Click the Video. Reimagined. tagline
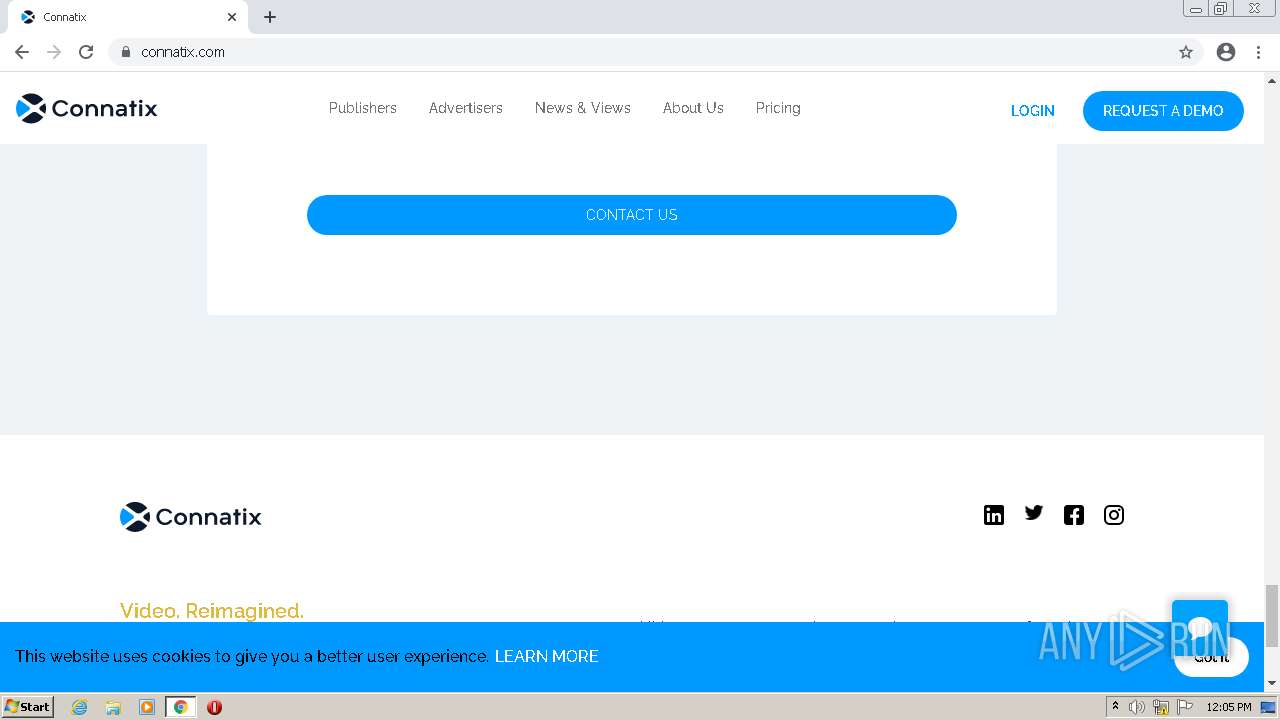 tap(212, 611)
